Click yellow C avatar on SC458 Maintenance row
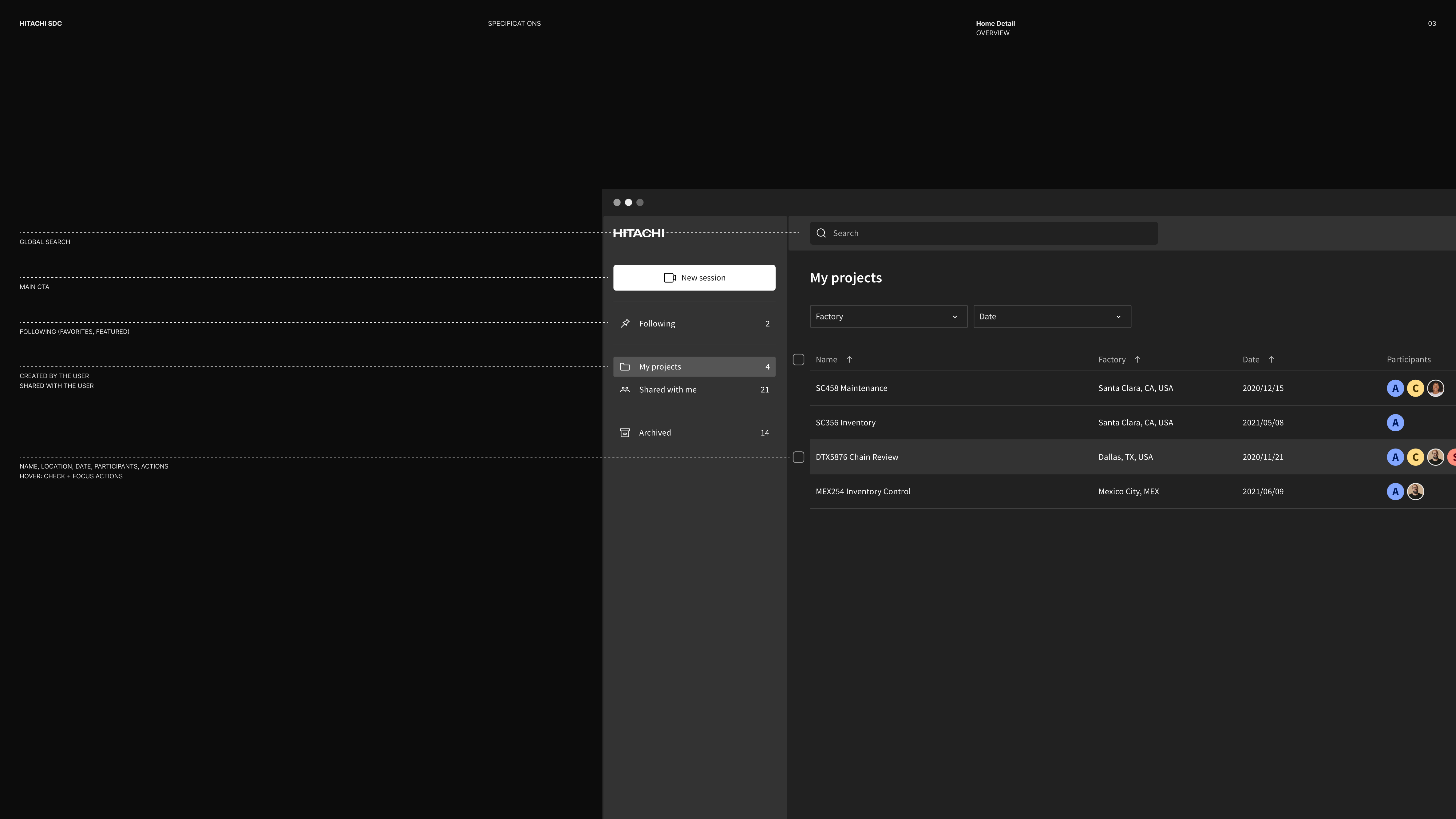 1415,388
